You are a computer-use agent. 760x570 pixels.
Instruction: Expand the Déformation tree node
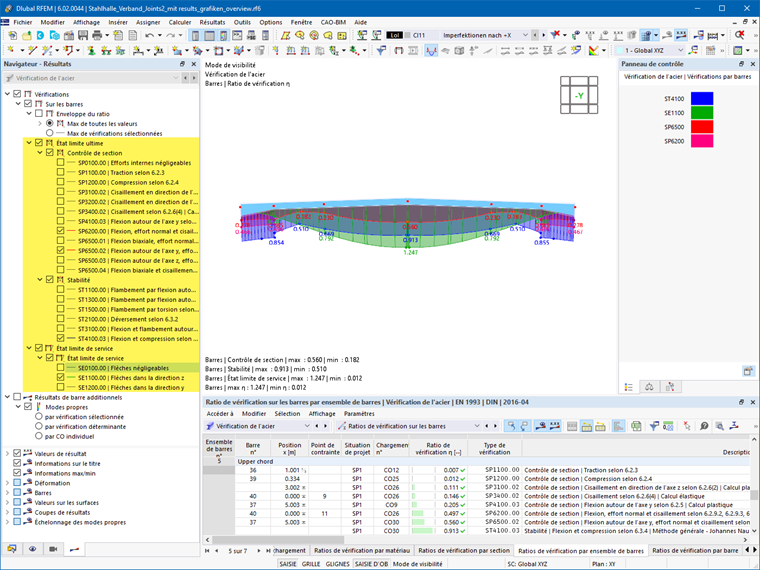pos(7,483)
